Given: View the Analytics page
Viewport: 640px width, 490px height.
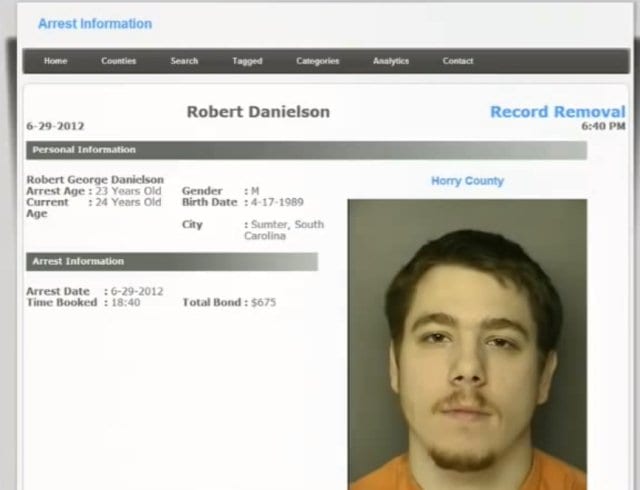Looking at the screenshot, I should click(391, 61).
